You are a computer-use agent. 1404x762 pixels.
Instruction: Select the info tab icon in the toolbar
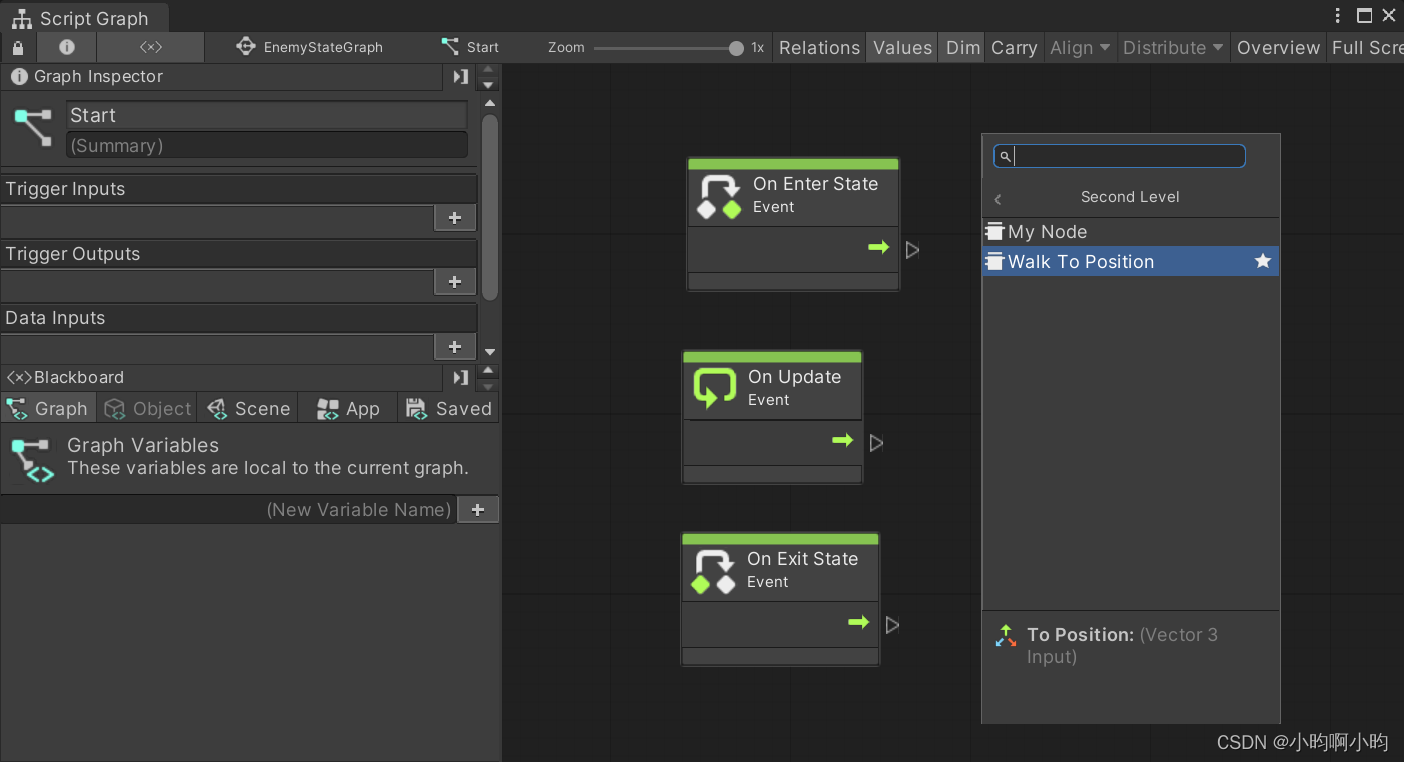click(x=66, y=47)
